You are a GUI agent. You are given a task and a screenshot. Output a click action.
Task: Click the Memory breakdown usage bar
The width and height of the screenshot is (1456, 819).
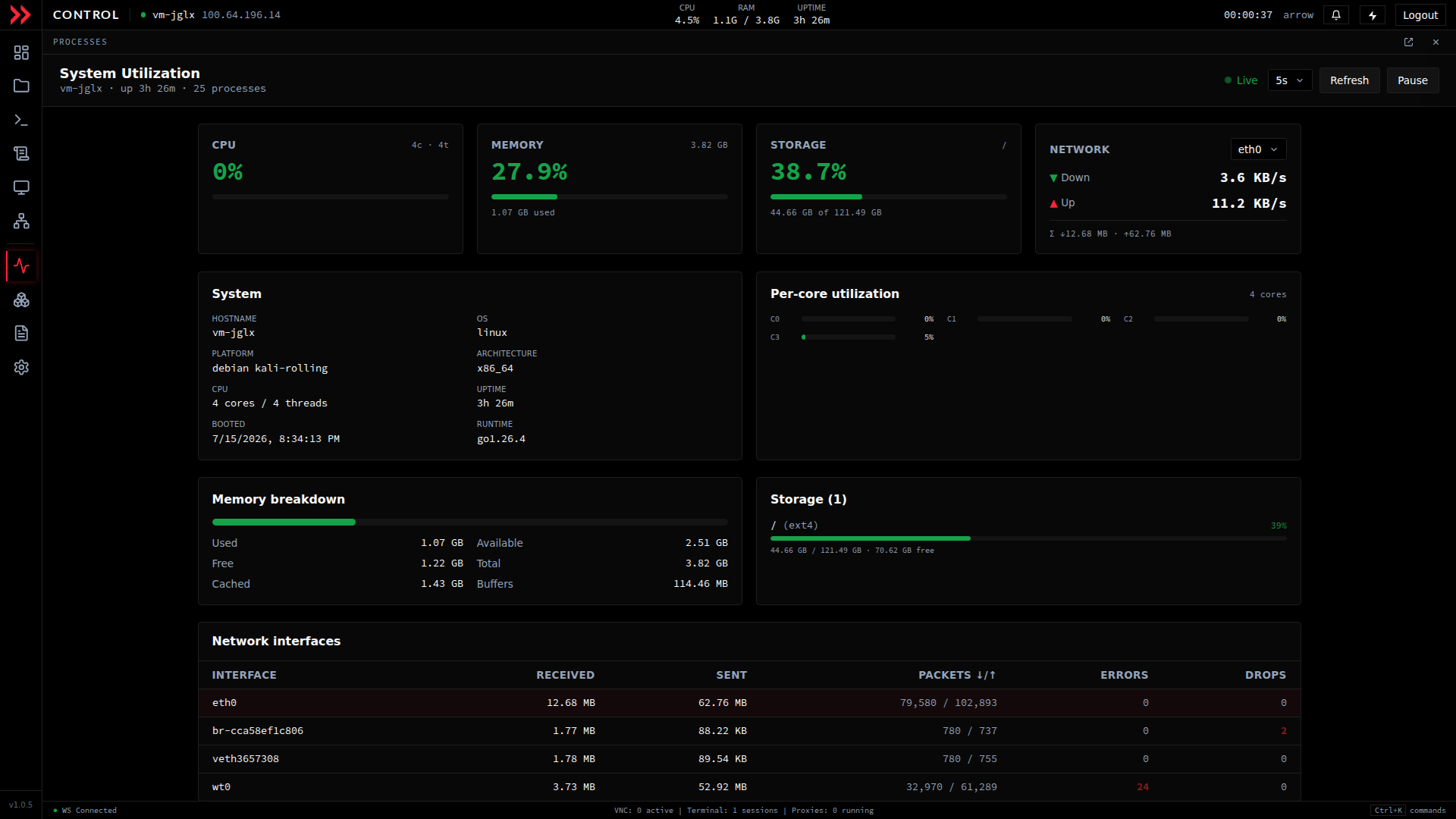469,522
